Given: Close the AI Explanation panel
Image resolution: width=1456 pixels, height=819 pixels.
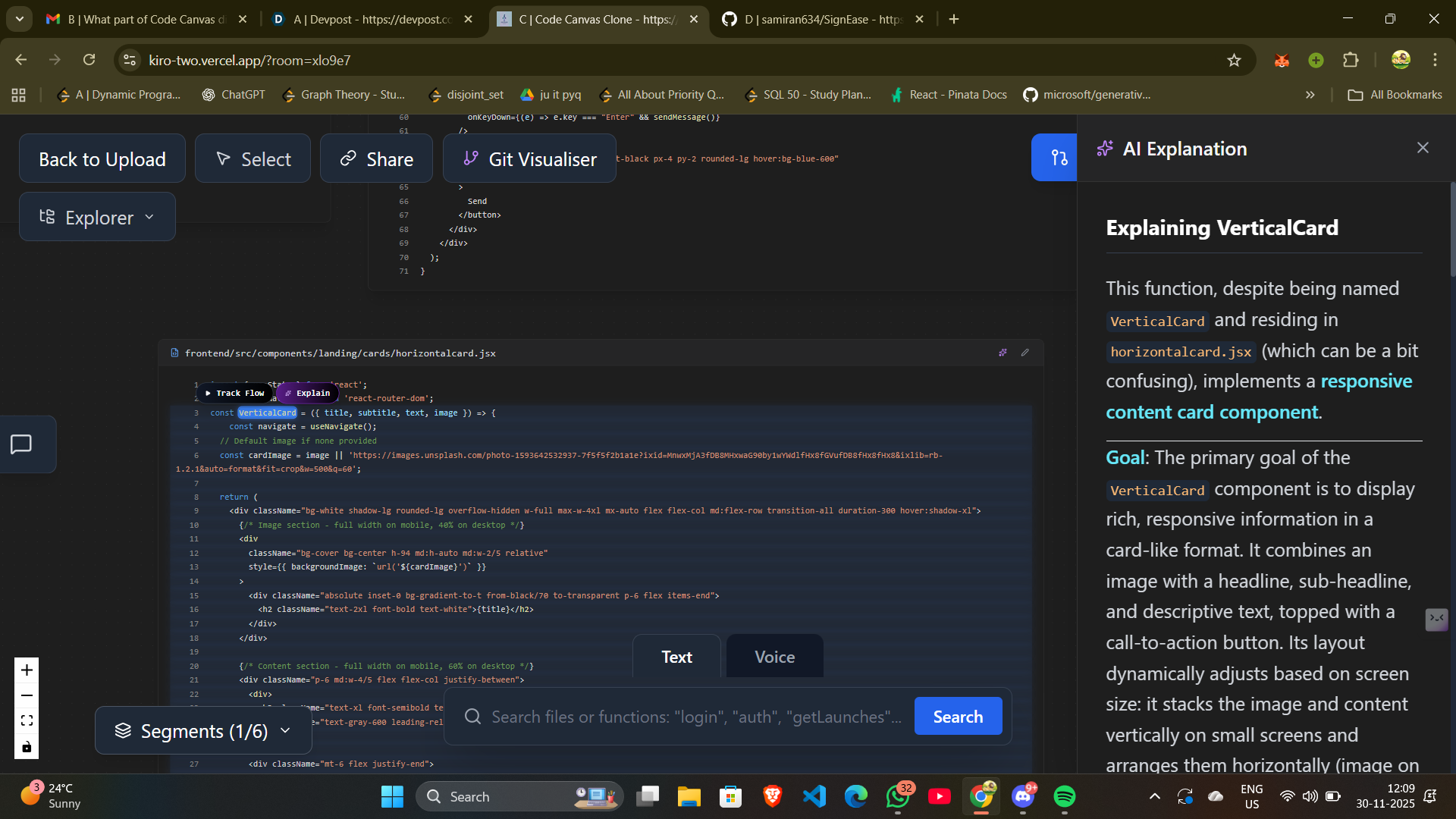Looking at the screenshot, I should click(x=1423, y=148).
